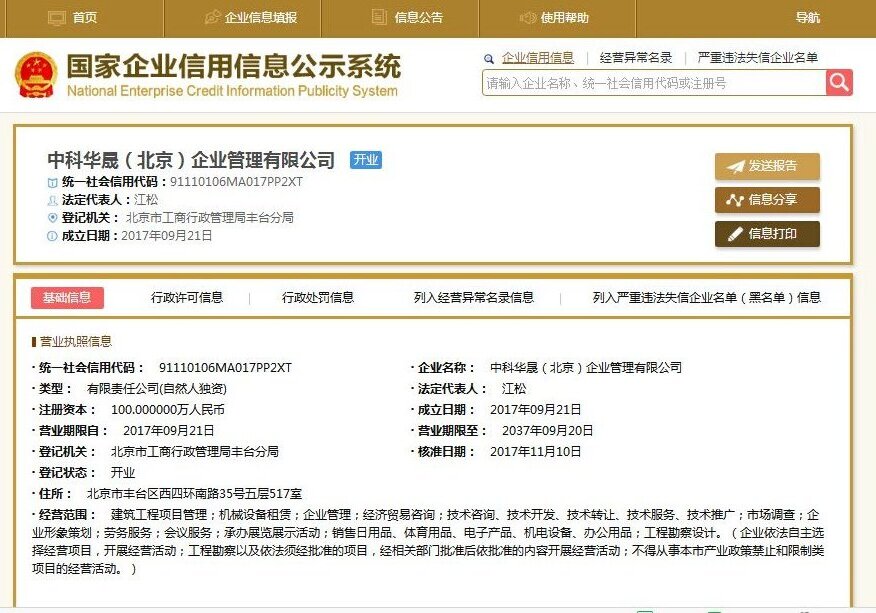Click the 企业名称 value in license section
The image size is (876, 613).
pyautogui.click(x=585, y=368)
